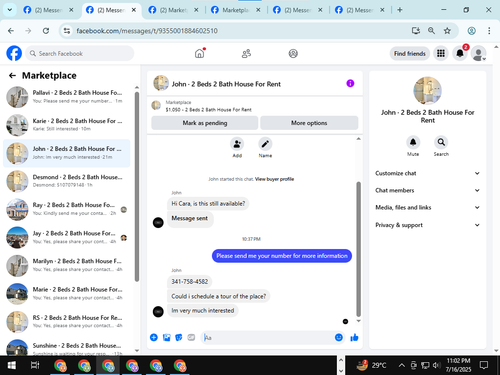Screen dimensions: 500x375
Task: Expand the Customize chat section
Action: click(x=427, y=173)
